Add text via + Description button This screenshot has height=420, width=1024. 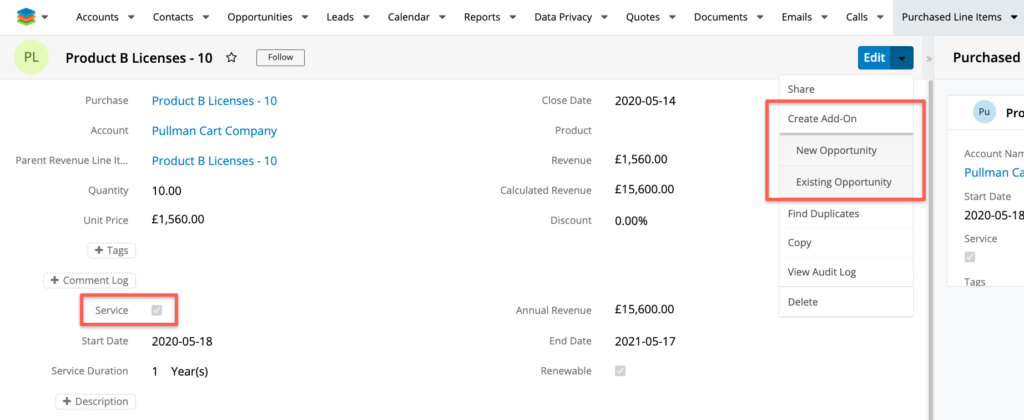click(96, 401)
